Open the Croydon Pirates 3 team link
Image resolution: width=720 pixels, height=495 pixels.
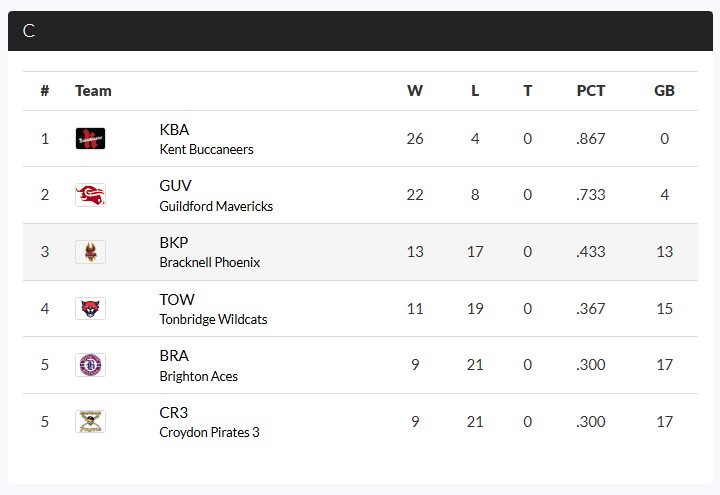(209, 433)
